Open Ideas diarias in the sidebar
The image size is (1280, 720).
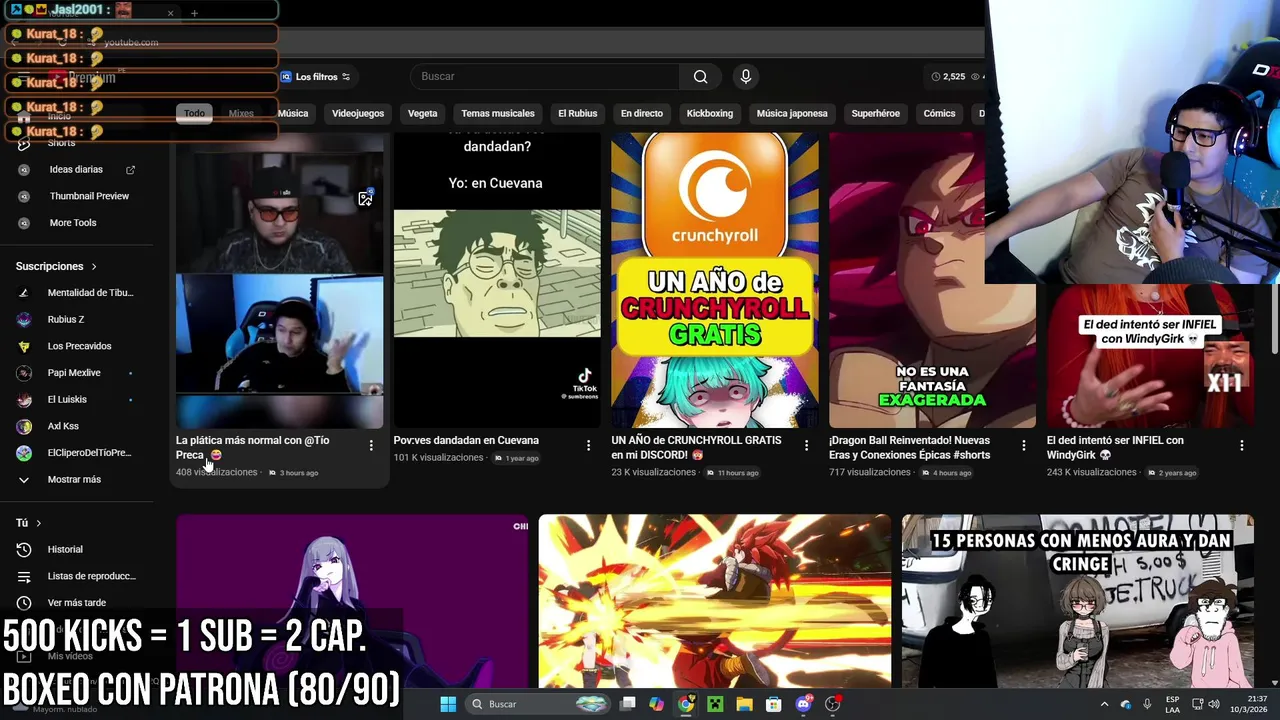(76, 170)
